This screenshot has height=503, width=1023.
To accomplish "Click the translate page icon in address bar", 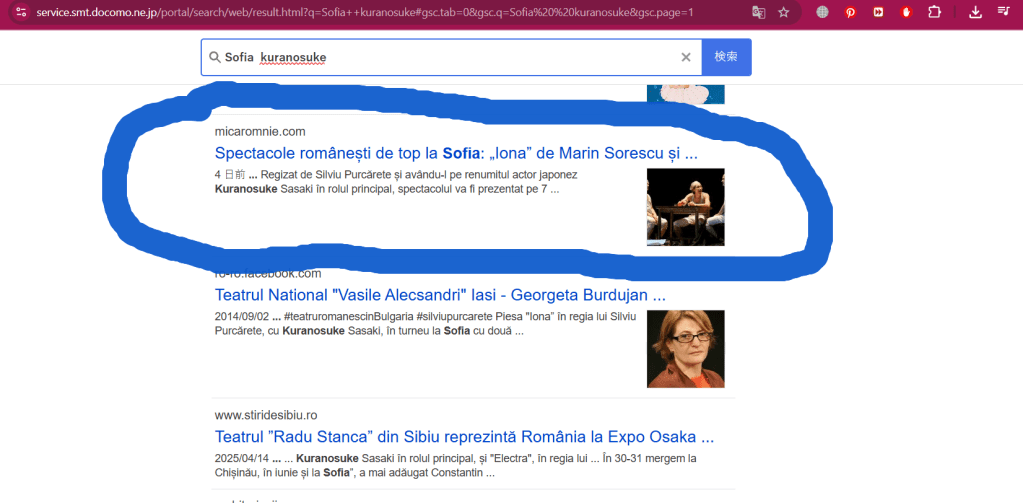I will [x=758, y=12].
